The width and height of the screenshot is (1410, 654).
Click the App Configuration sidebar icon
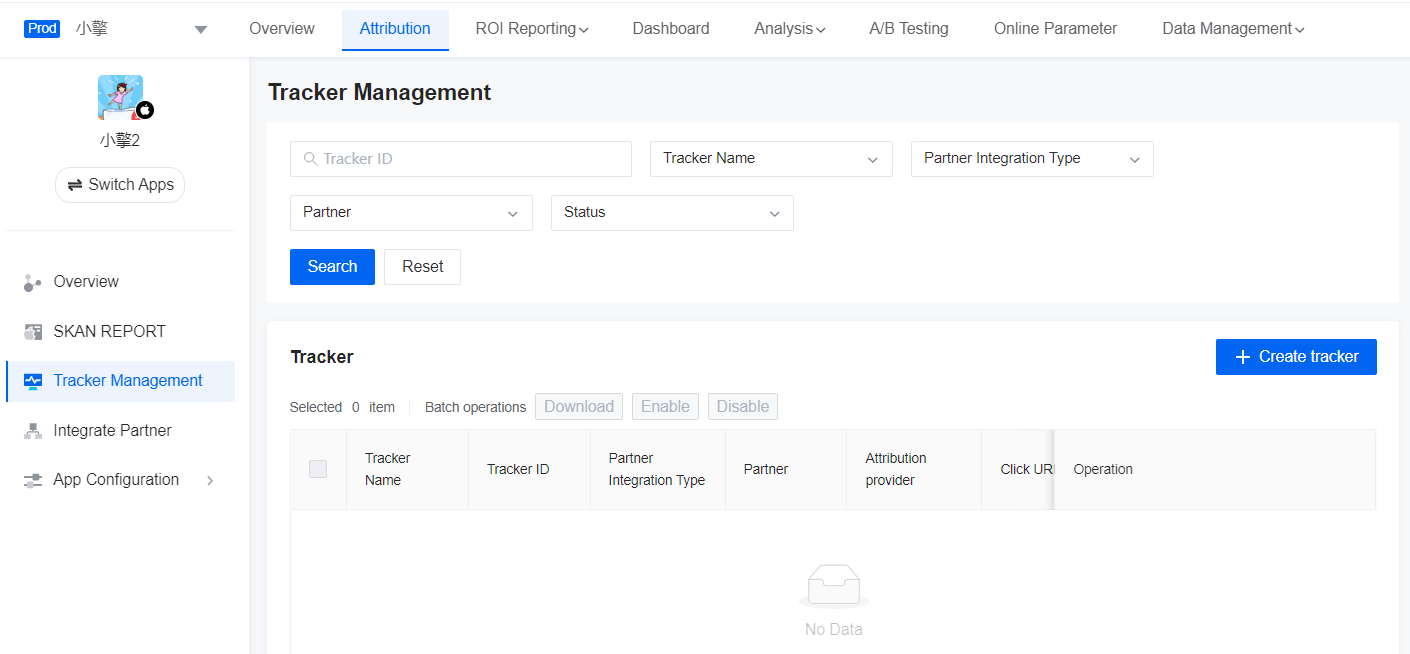31,479
